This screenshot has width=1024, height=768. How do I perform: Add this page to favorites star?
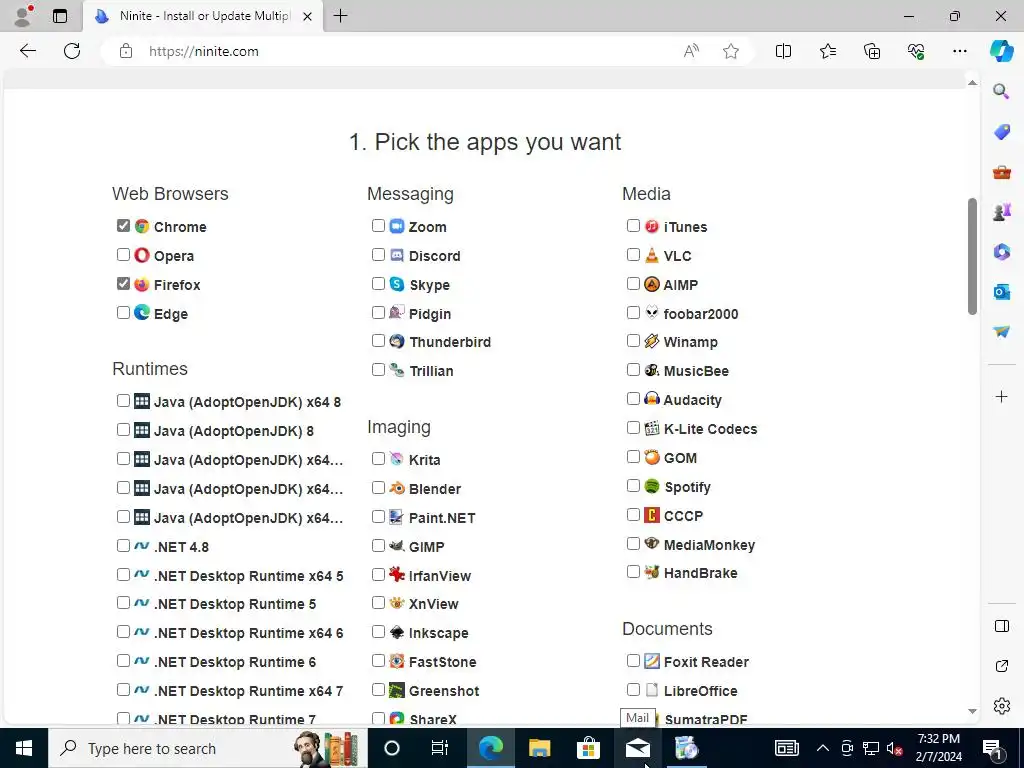(731, 51)
